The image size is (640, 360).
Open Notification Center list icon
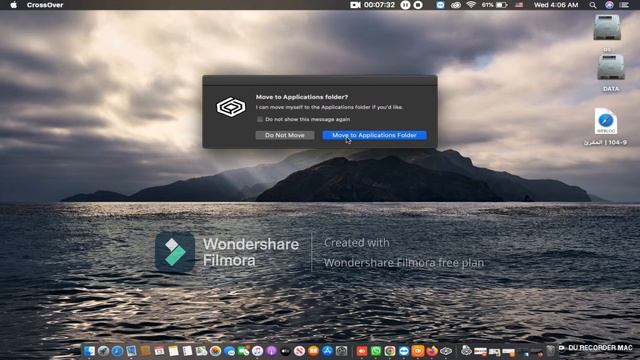coord(624,5)
